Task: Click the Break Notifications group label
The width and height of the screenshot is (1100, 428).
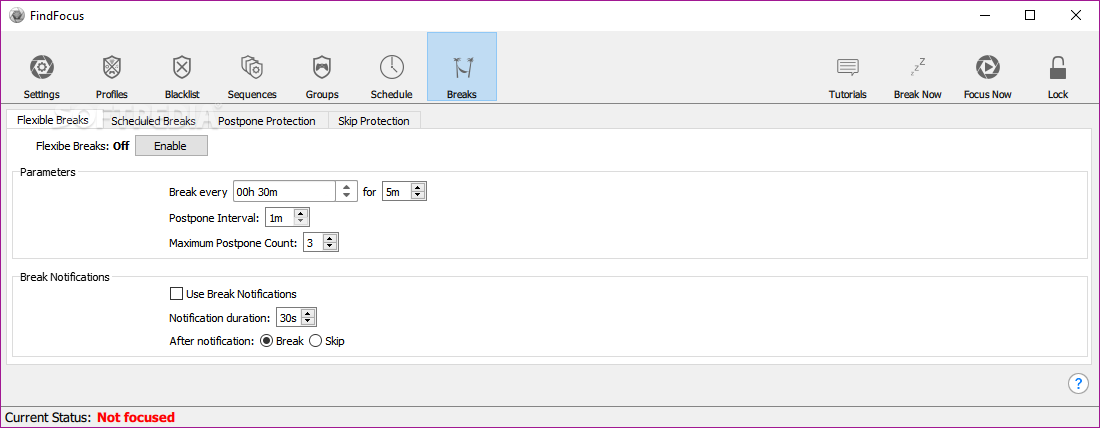Action: point(65,276)
